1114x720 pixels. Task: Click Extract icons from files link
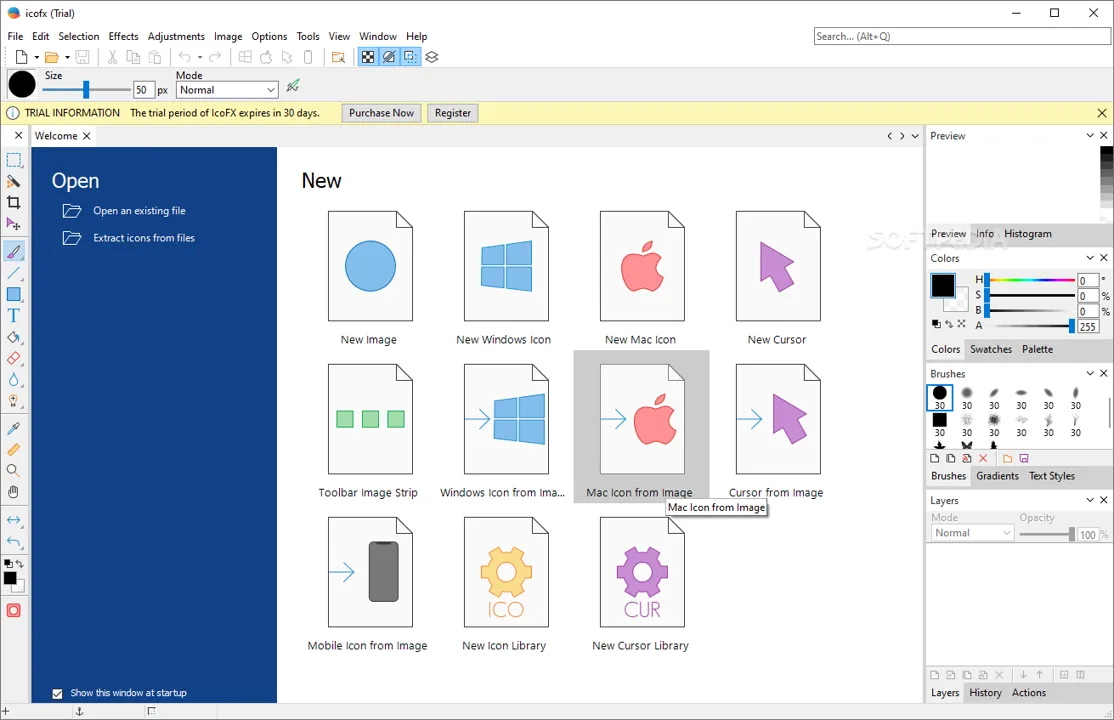(144, 238)
